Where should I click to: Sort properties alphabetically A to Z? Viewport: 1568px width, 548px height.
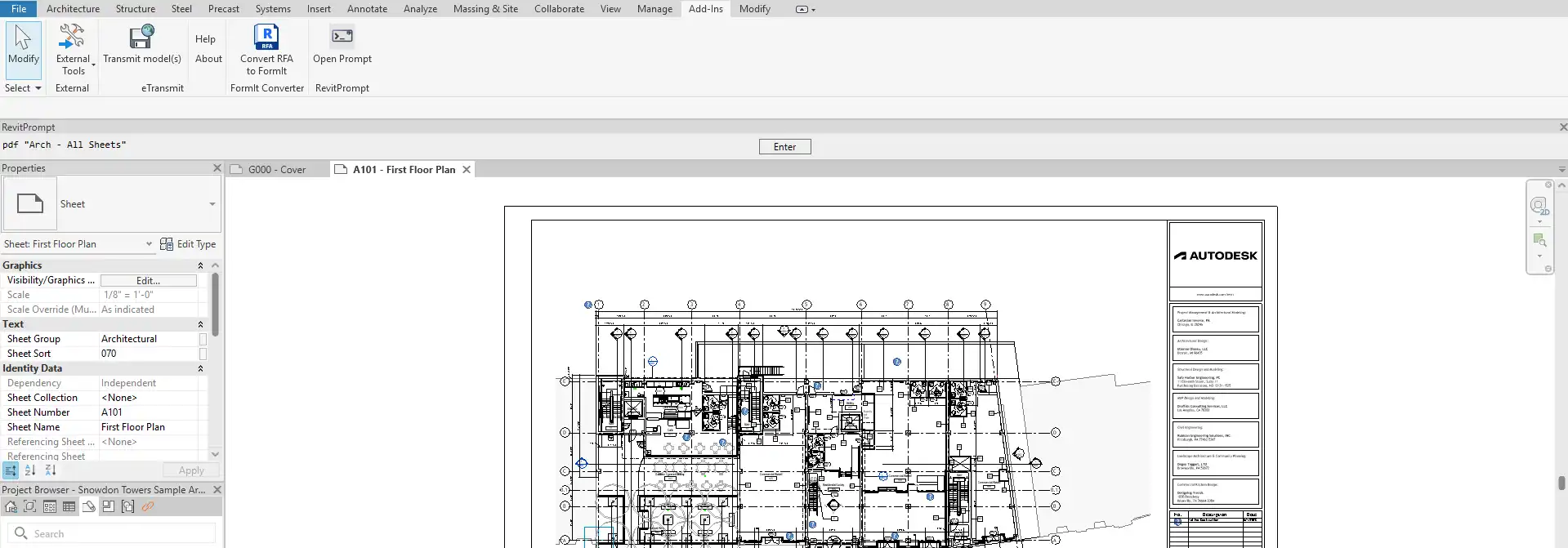[30, 470]
